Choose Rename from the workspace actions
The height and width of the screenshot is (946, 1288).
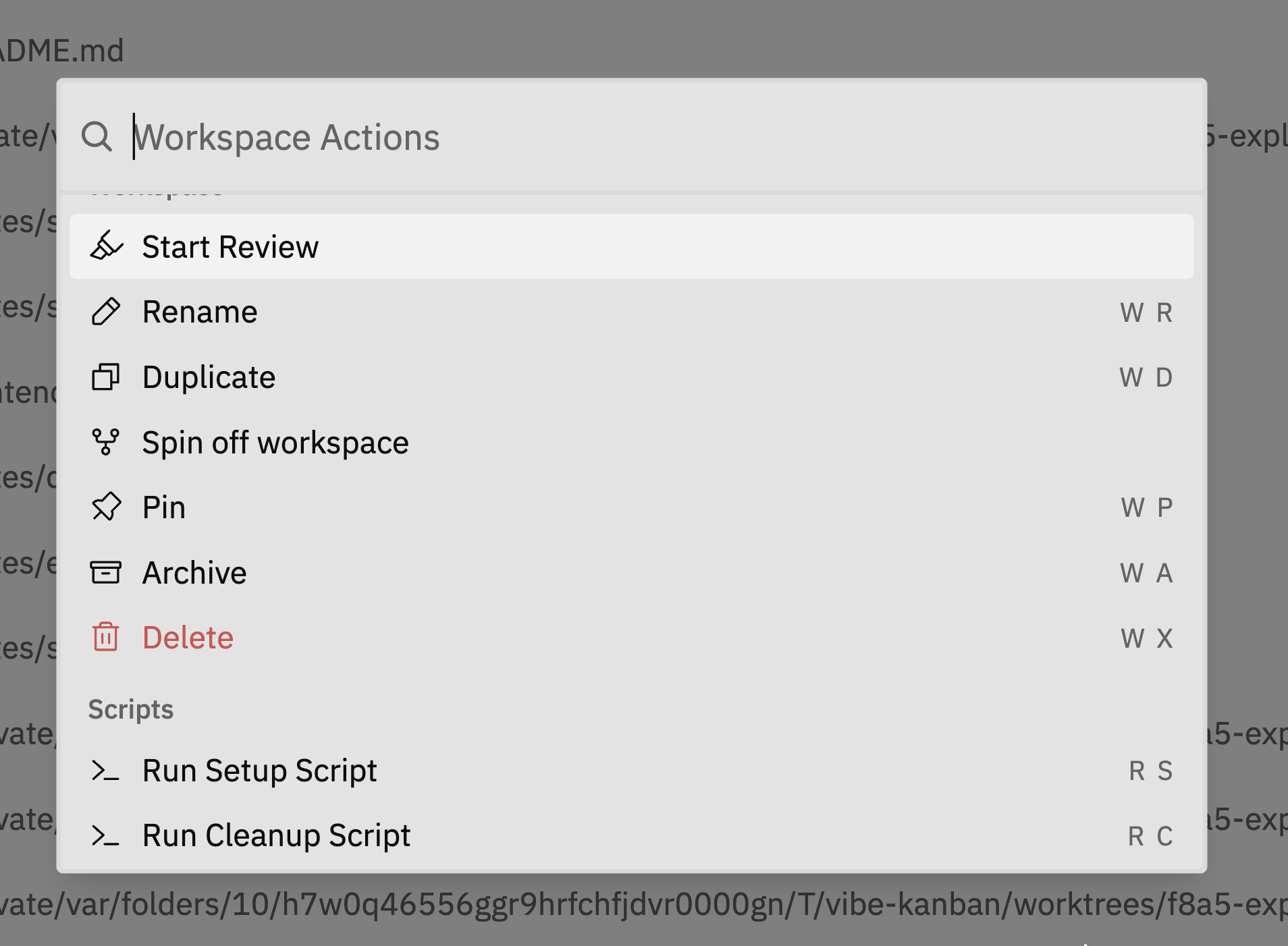(x=200, y=311)
